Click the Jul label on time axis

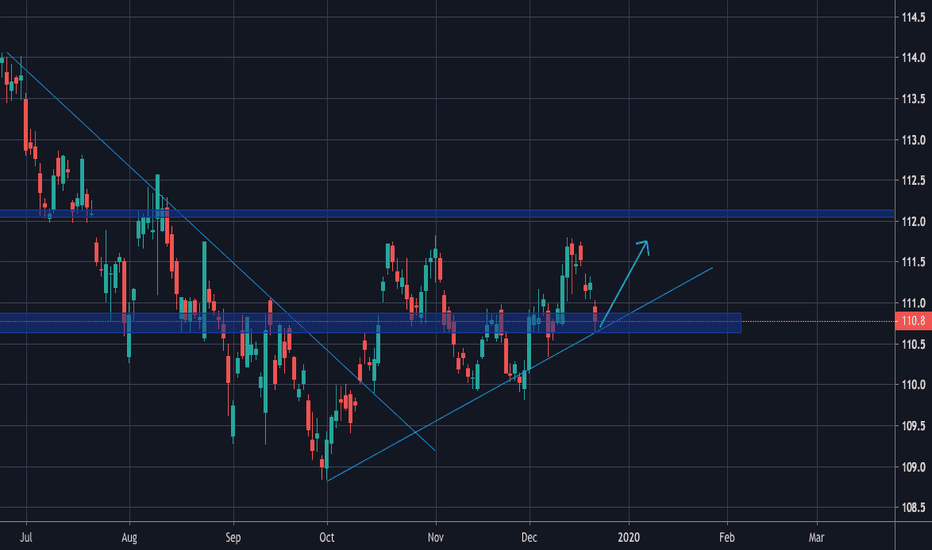(26, 538)
